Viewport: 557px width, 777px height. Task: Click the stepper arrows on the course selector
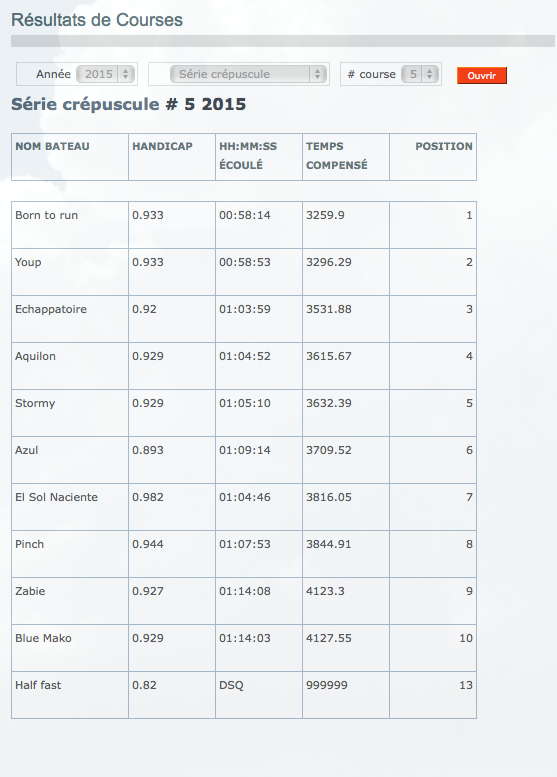(x=430, y=74)
